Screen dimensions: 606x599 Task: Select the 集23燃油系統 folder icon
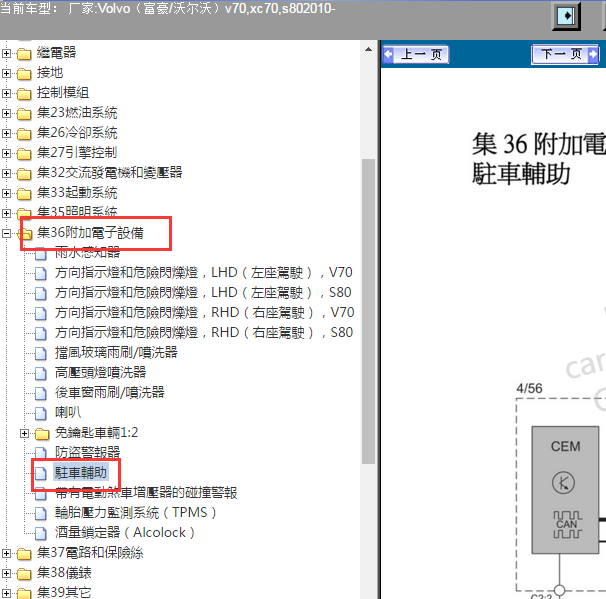(x=24, y=114)
